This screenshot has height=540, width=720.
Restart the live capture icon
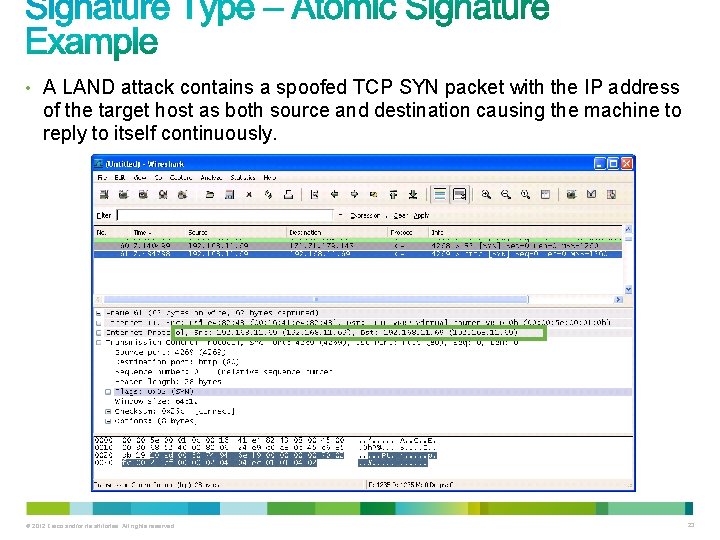click(182, 195)
